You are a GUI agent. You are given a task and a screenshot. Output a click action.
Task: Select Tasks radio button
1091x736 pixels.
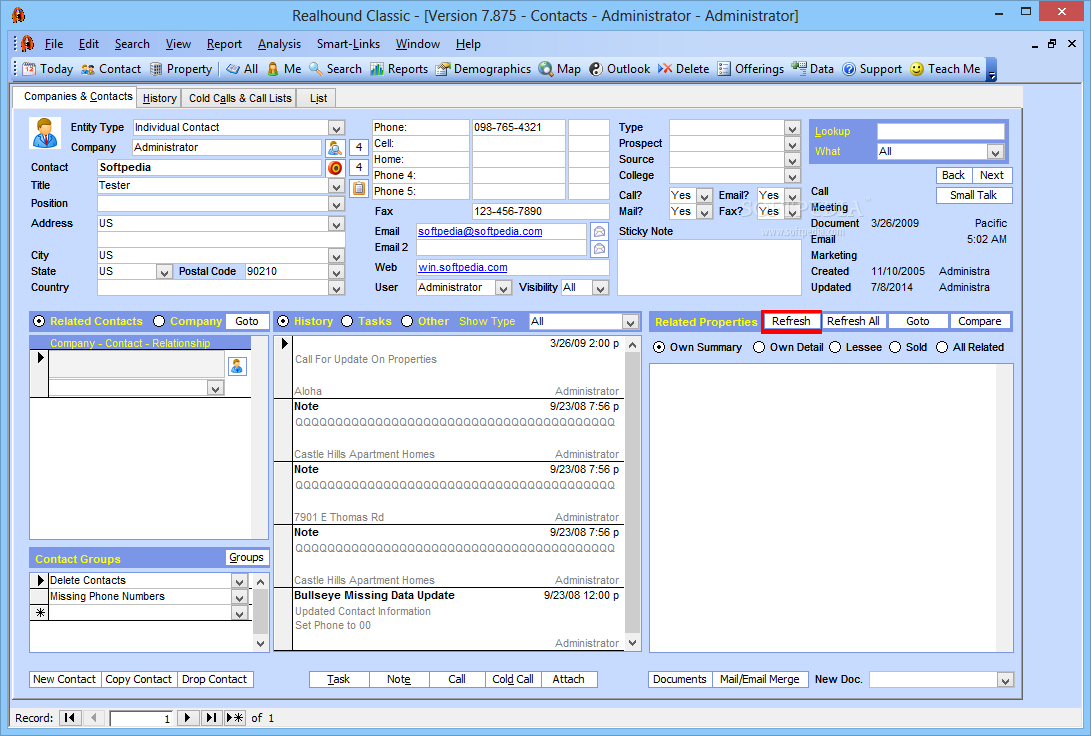coord(347,321)
